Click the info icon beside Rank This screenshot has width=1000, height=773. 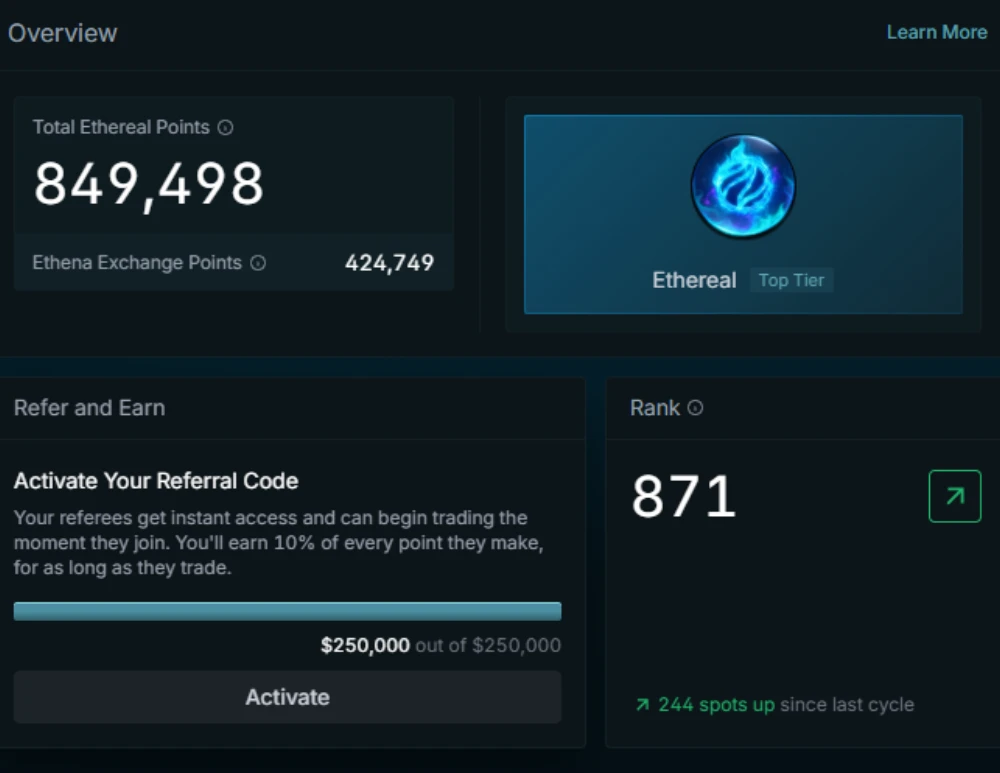[x=695, y=408]
